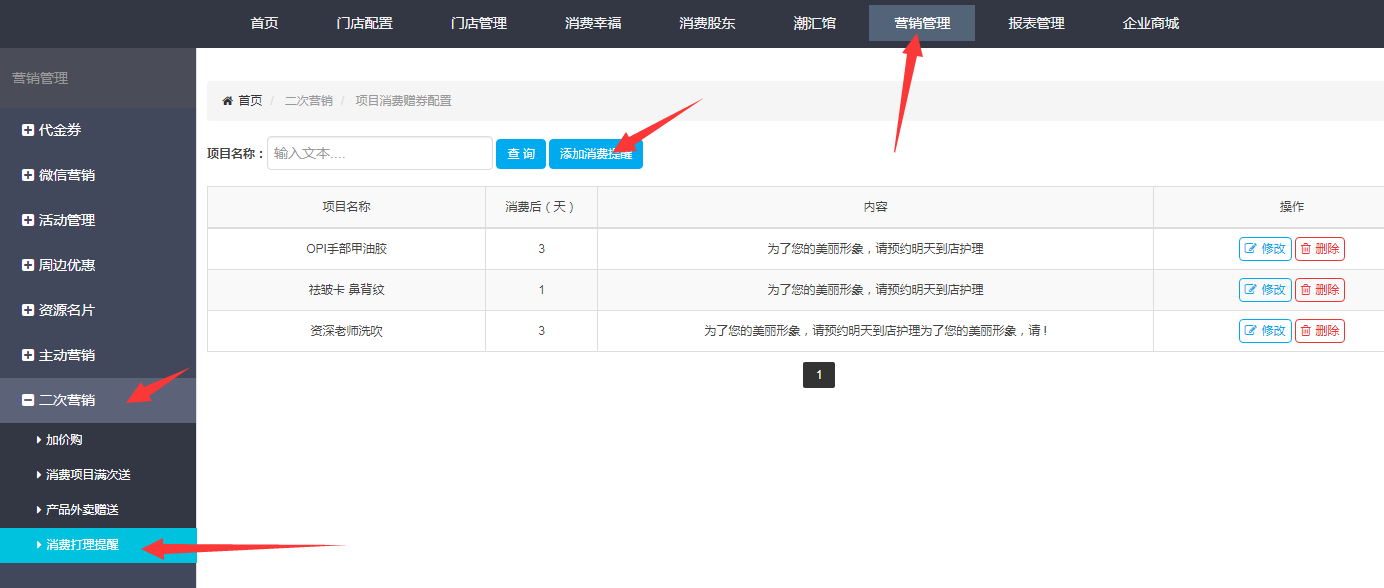Expand the 周边优惠 sidebar section
1384x588 pixels.
point(98,265)
